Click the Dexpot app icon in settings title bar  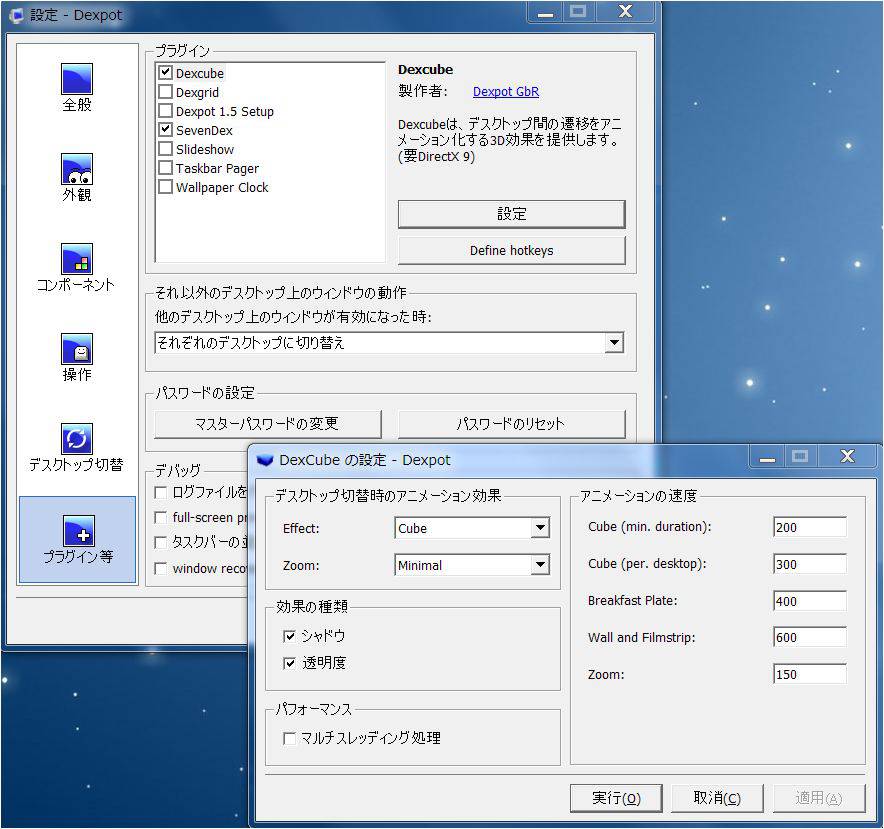[x=17, y=15]
